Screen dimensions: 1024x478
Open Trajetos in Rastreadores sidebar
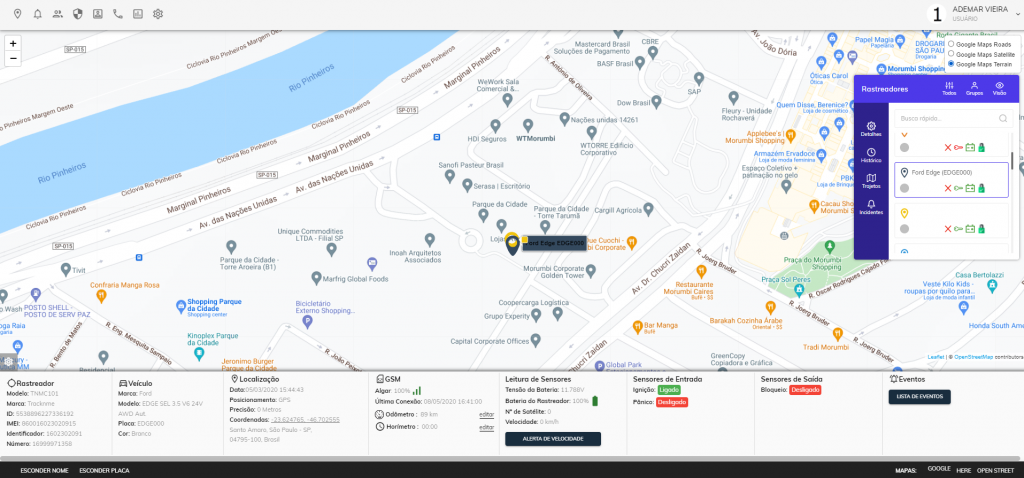pyautogui.click(x=871, y=181)
